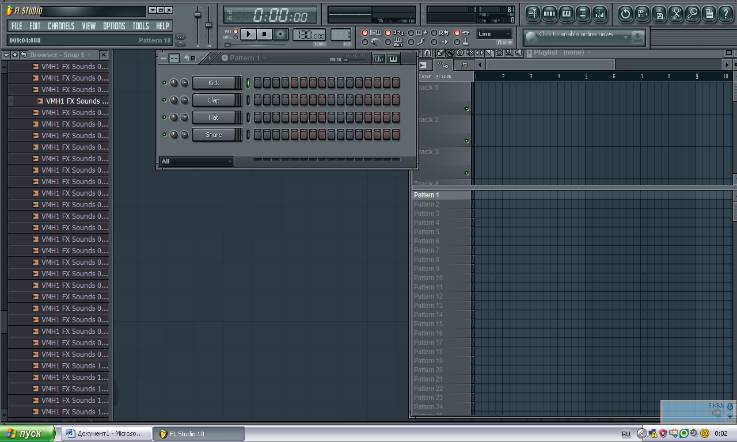Click the magnet snap icon in playlist toolbar

tap(427, 53)
